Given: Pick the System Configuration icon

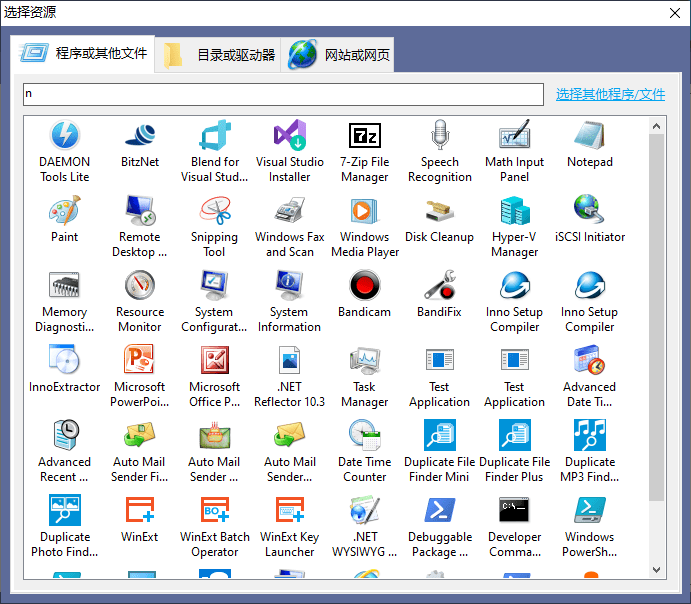Looking at the screenshot, I should [x=215, y=285].
